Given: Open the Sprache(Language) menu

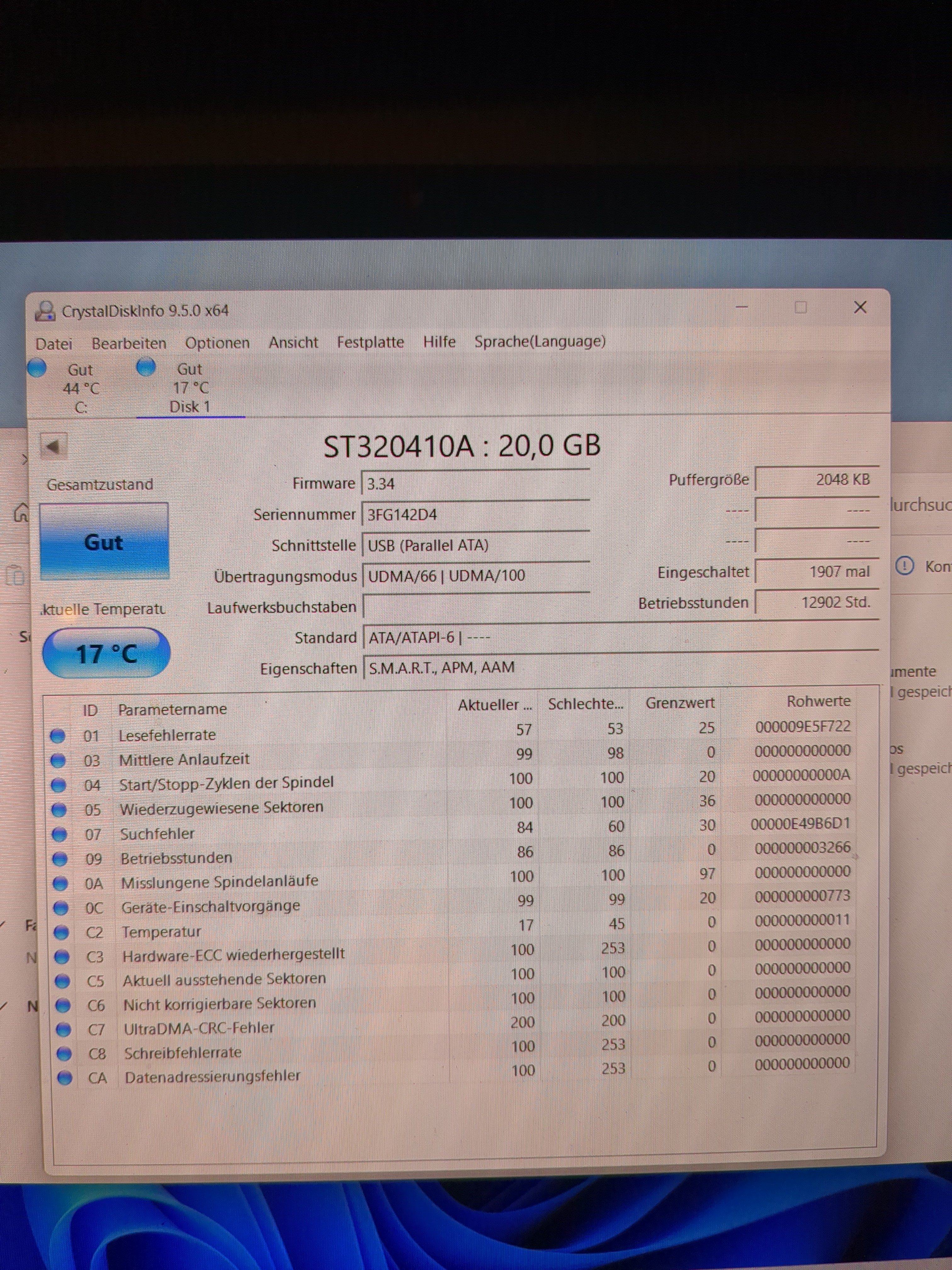Looking at the screenshot, I should [539, 342].
